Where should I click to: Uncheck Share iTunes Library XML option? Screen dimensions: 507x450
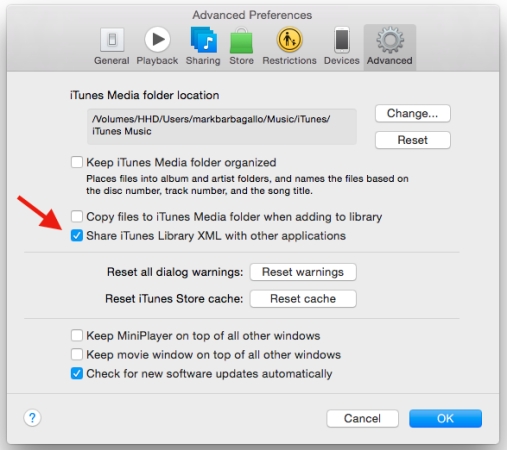point(77,236)
